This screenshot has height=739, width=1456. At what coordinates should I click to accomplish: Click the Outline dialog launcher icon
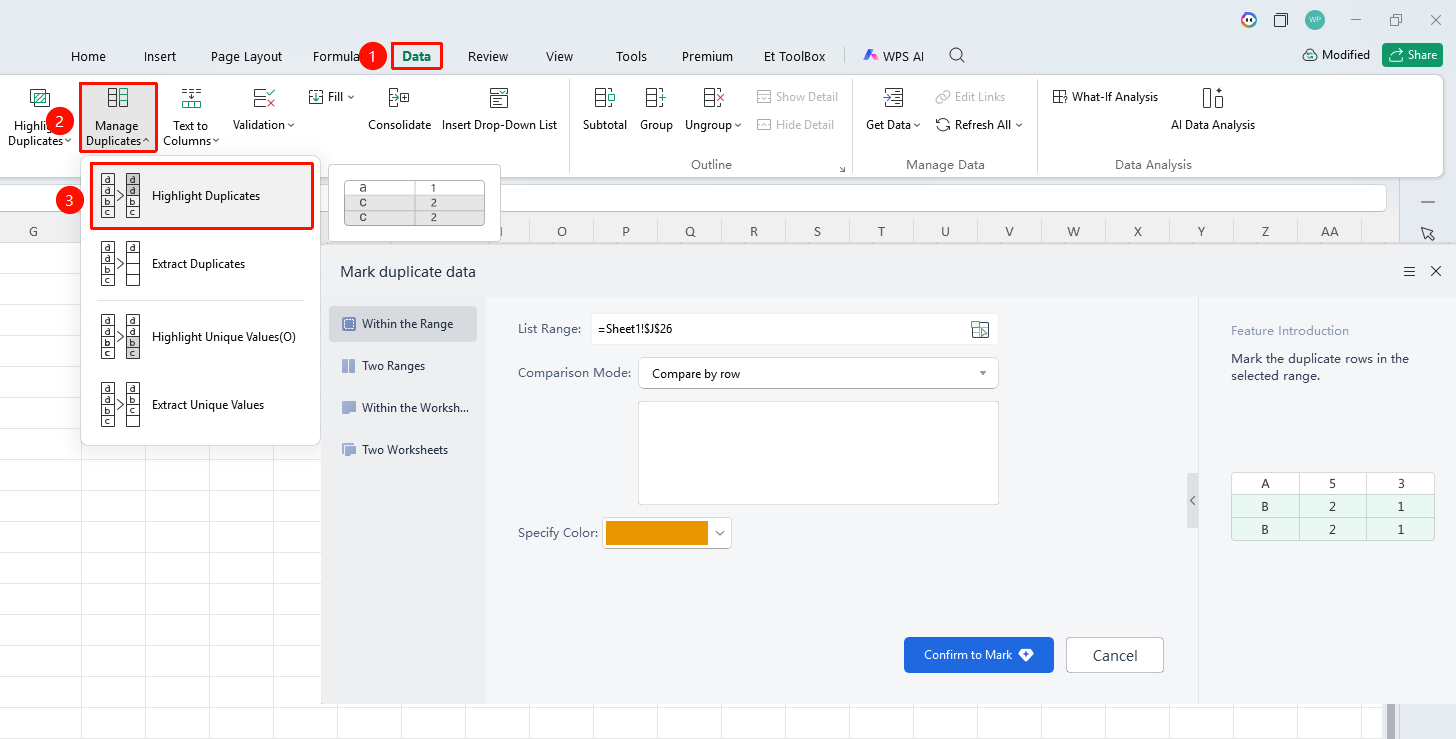pos(843,169)
